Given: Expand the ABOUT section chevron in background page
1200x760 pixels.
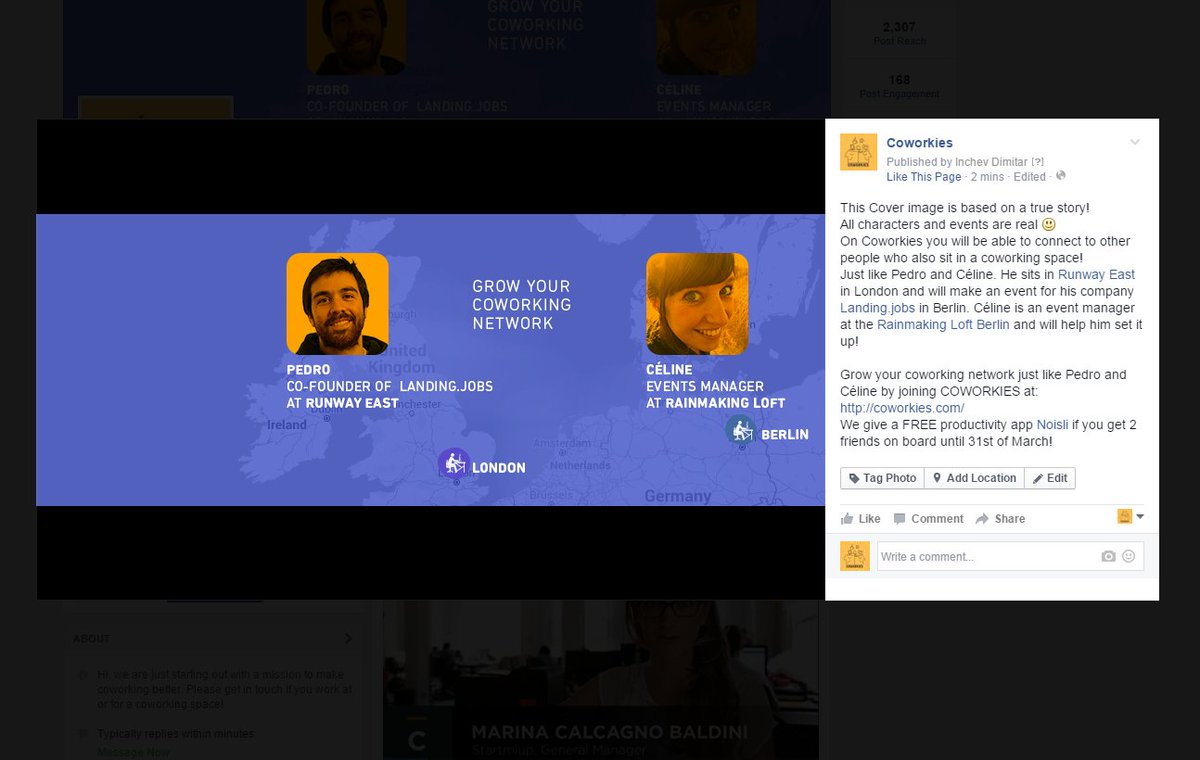Looking at the screenshot, I should pyautogui.click(x=348, y=639).
